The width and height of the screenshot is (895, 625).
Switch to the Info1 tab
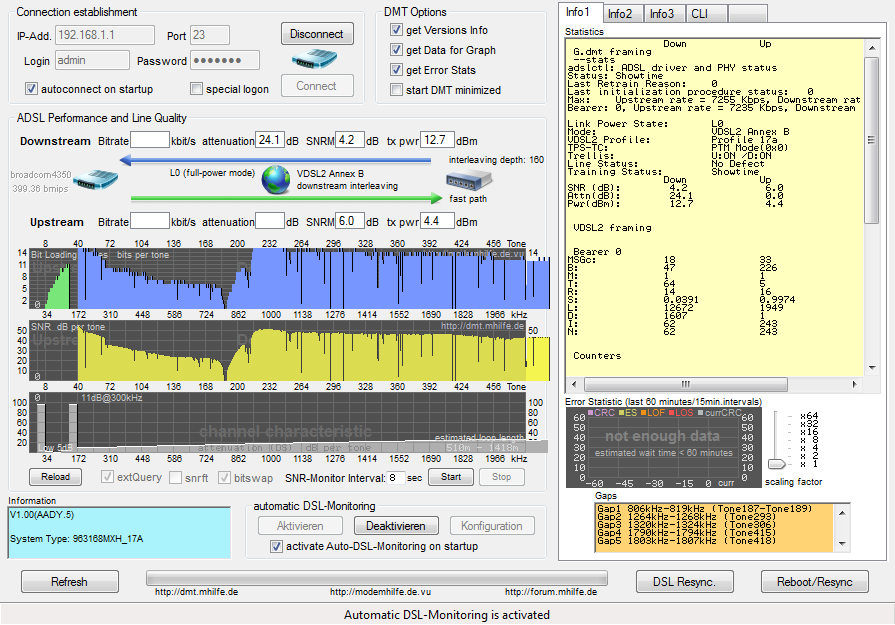tap(580, 13)
